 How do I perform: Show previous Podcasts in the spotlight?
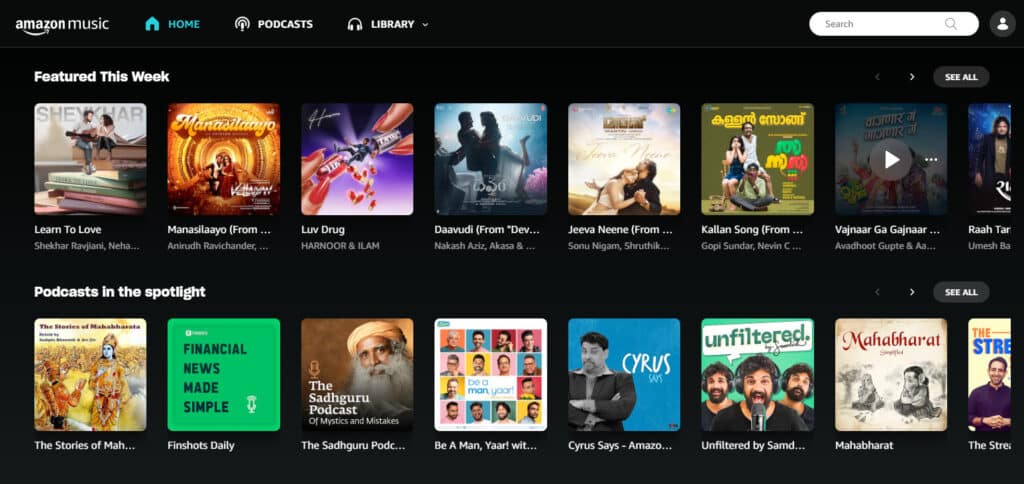click(x=877, y=292)
